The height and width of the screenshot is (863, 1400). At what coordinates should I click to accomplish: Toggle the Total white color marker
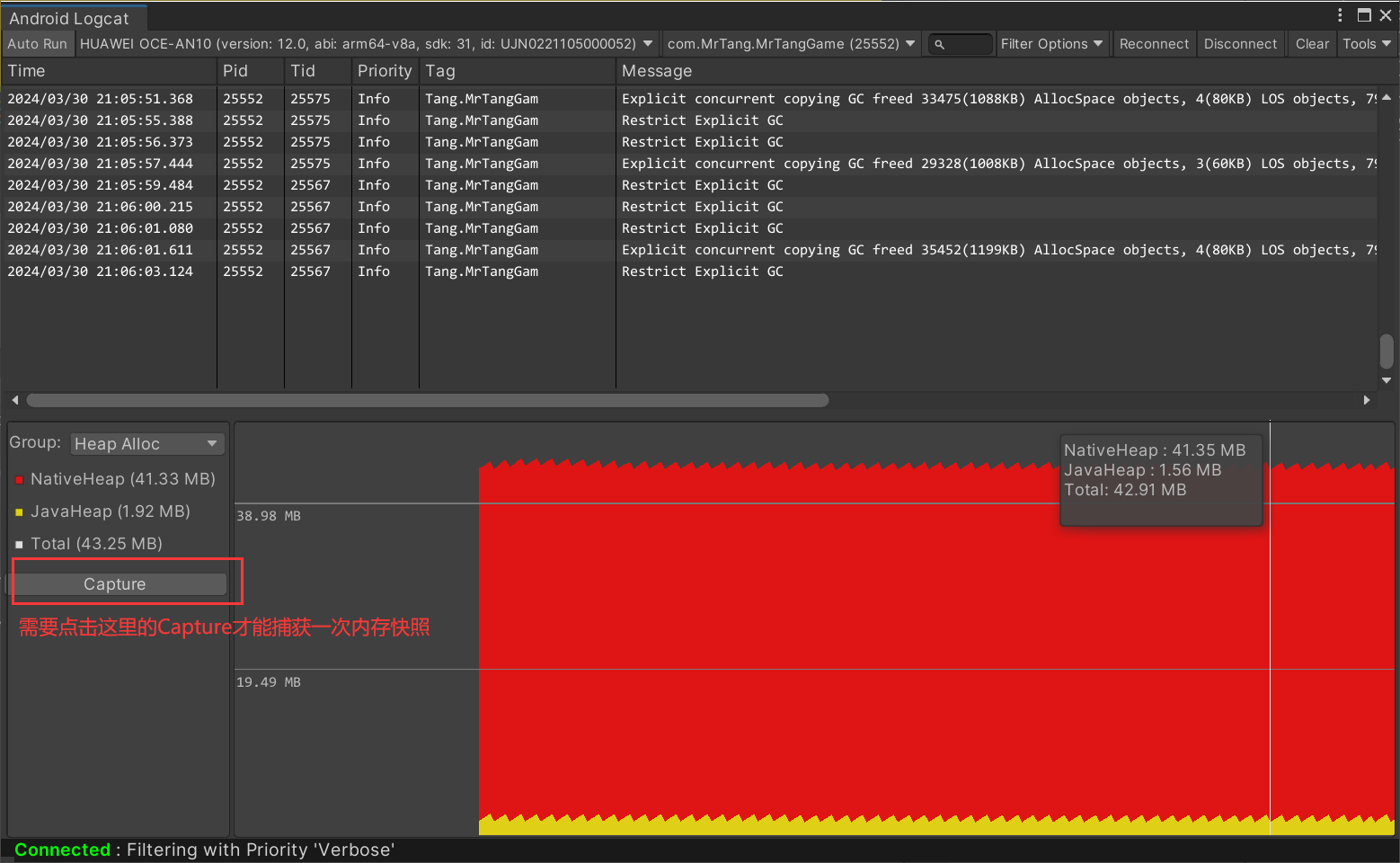(x=19, y=545)
